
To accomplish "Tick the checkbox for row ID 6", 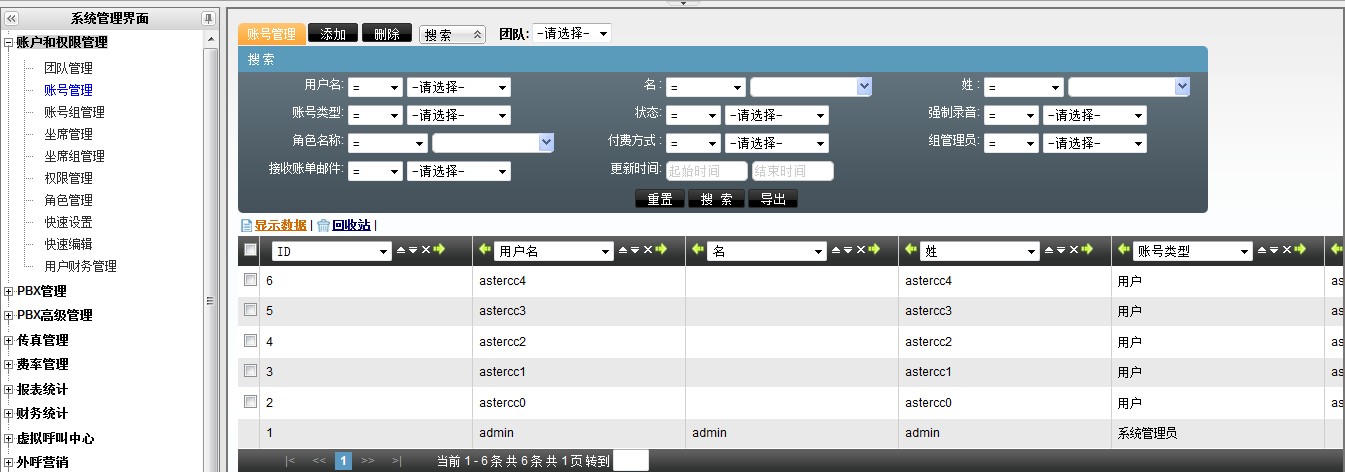I will tap(250, 281).
